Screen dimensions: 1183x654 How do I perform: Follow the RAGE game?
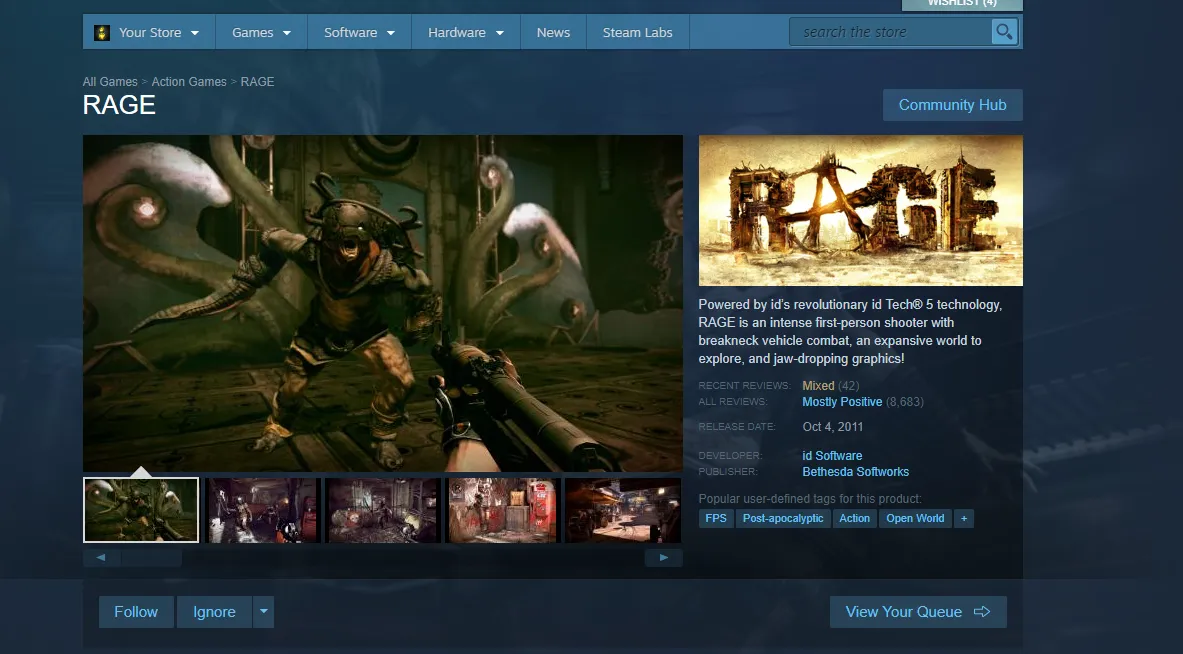(x=136, y=612)
